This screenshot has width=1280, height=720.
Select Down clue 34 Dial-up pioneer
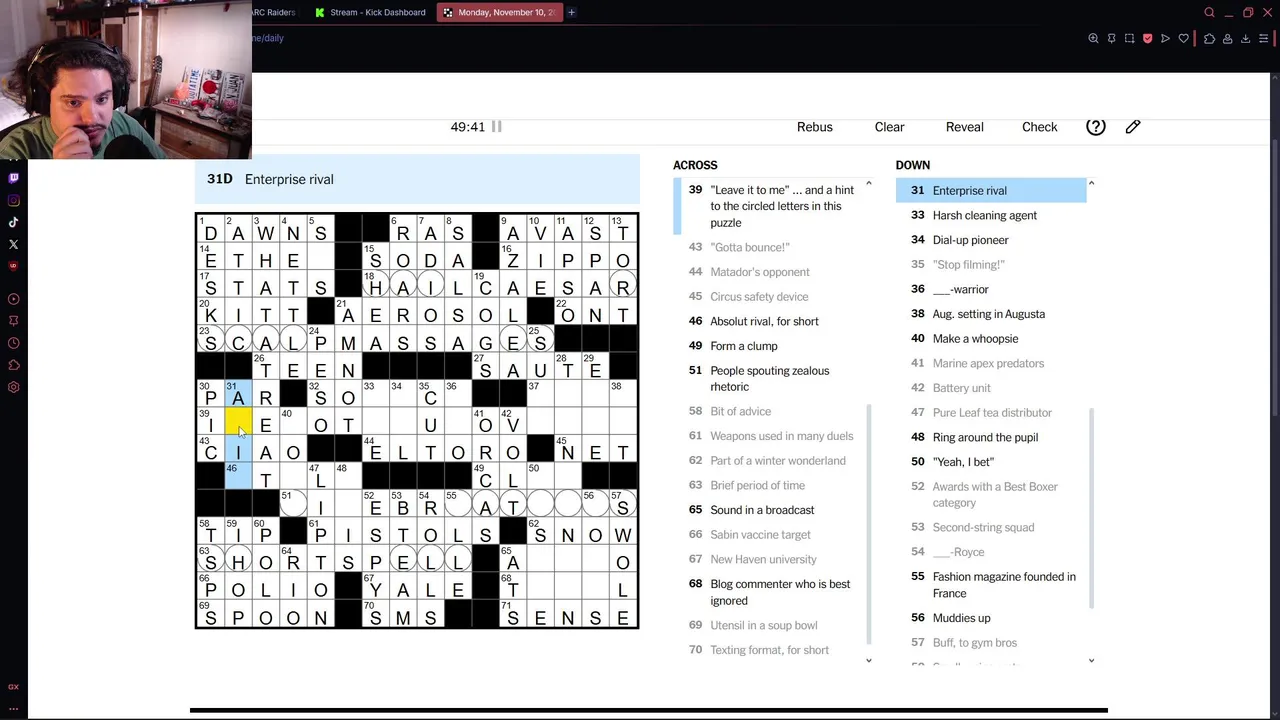pos(991,240)
